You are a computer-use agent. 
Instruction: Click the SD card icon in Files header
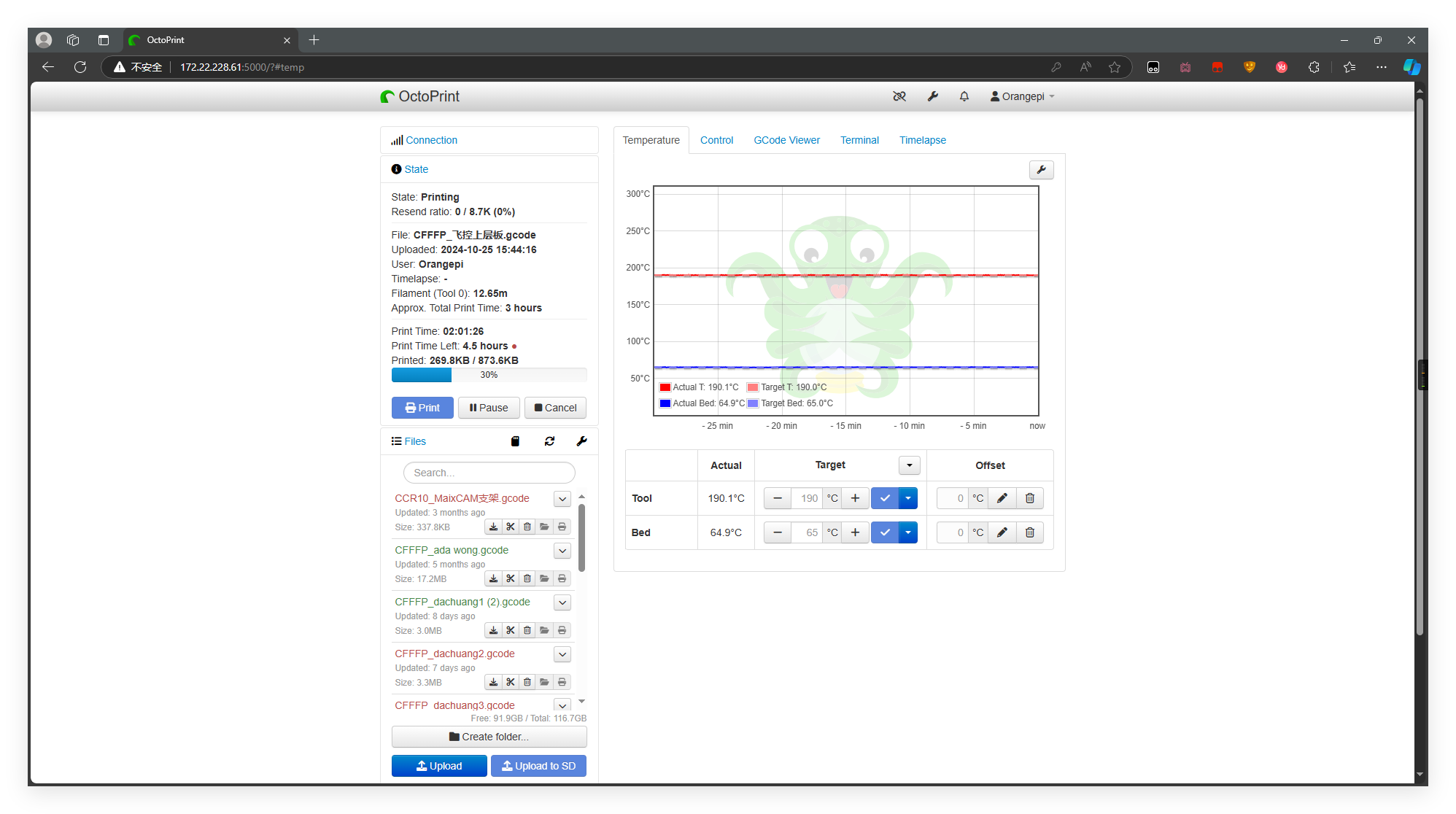click(515, 441)
